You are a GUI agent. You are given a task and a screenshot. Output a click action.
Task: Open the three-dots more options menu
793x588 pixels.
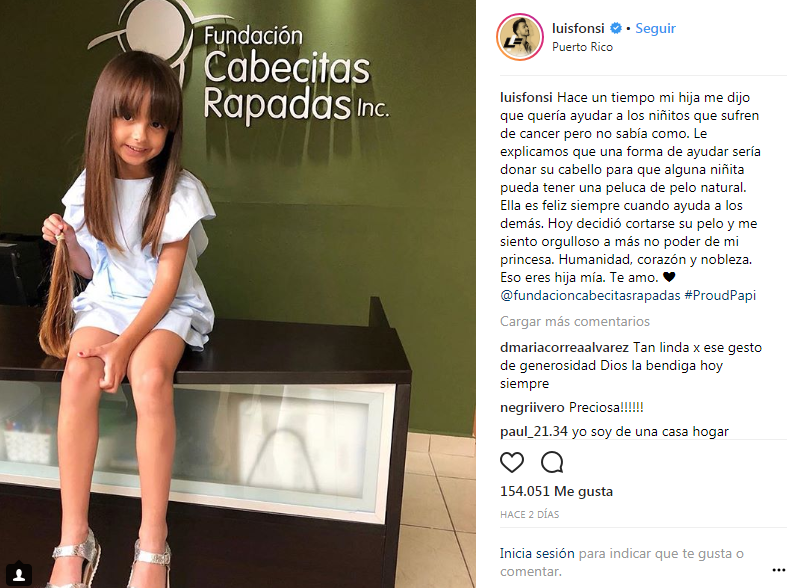point(778,570)
